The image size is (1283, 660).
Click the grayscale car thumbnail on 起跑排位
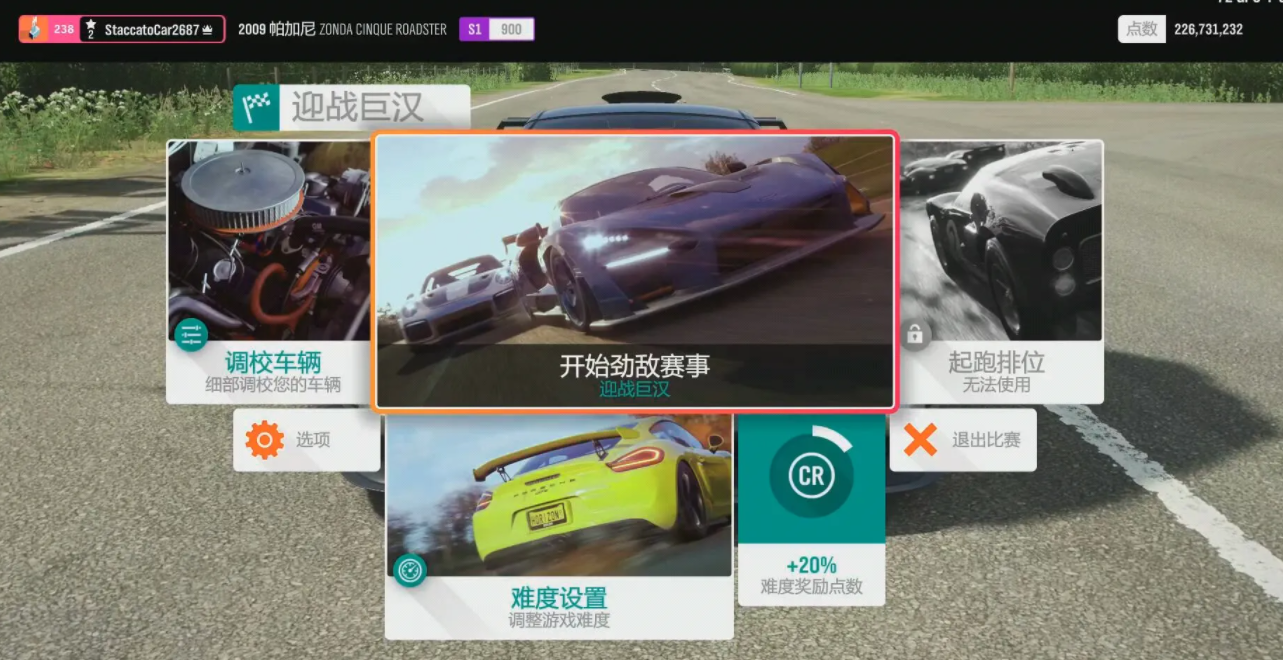tap(1000, 240)
